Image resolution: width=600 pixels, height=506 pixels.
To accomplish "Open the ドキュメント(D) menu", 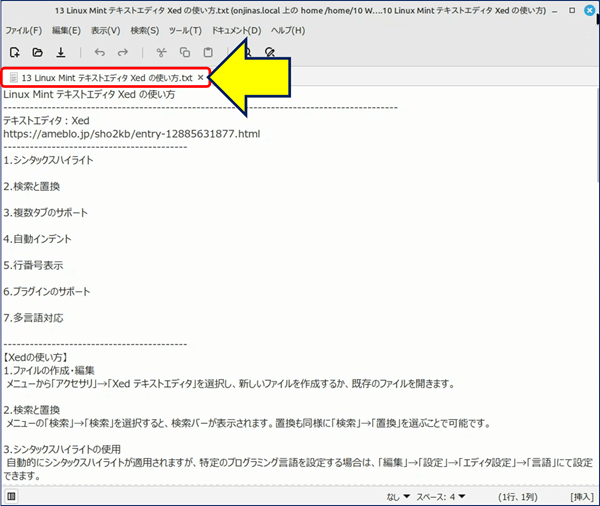I will tap(236, 31).
